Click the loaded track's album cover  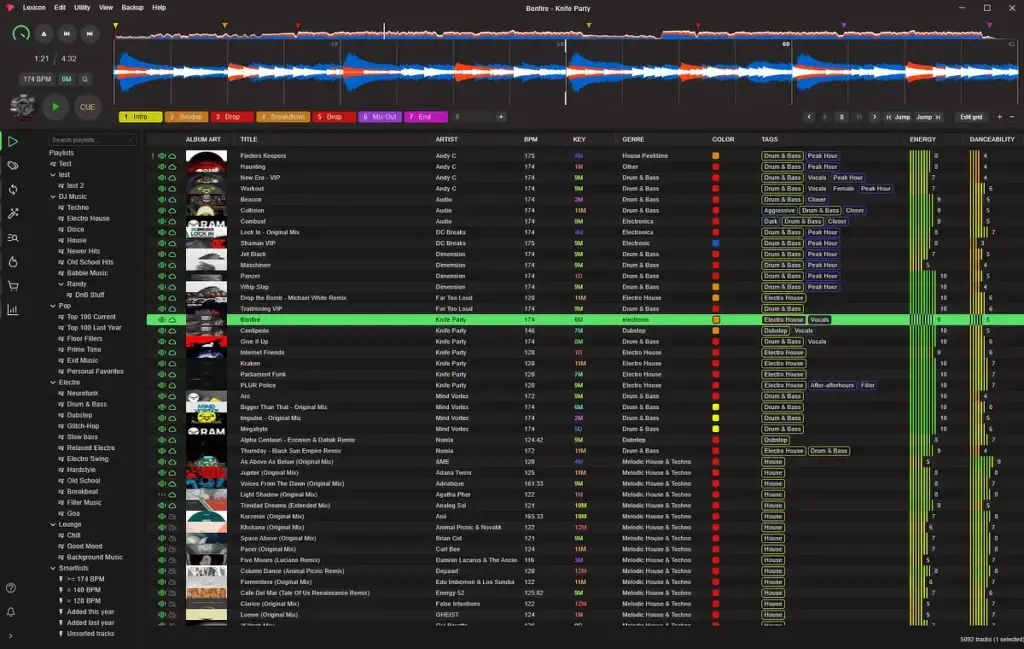[22, 106]
